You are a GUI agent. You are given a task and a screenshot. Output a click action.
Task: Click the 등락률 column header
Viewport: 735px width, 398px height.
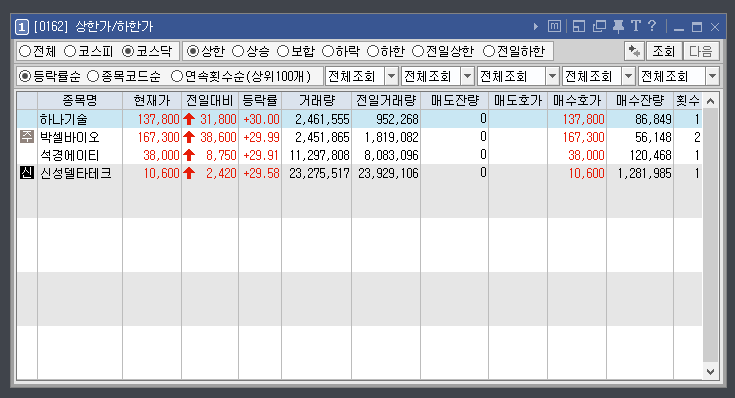(x=260, y=101)
